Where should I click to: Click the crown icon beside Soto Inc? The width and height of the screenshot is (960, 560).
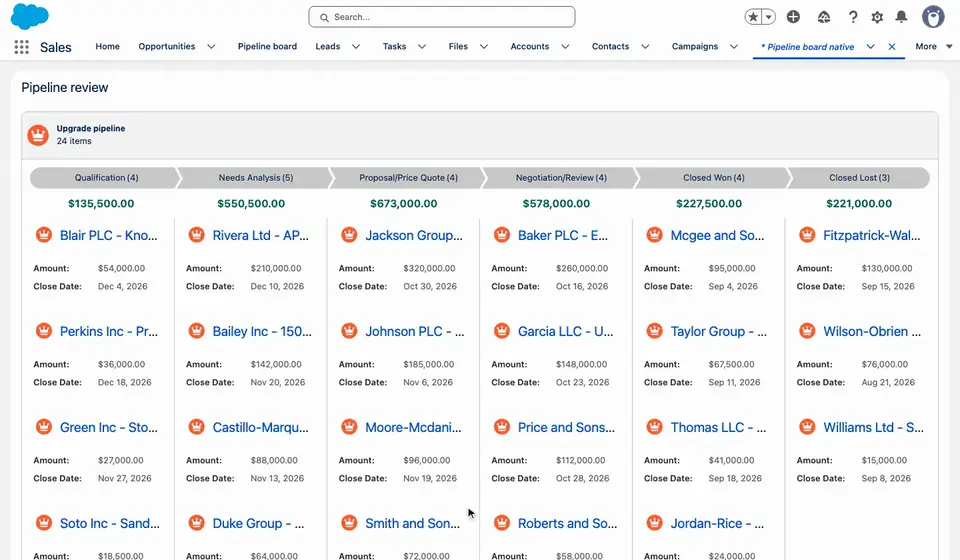click(43, 523)
